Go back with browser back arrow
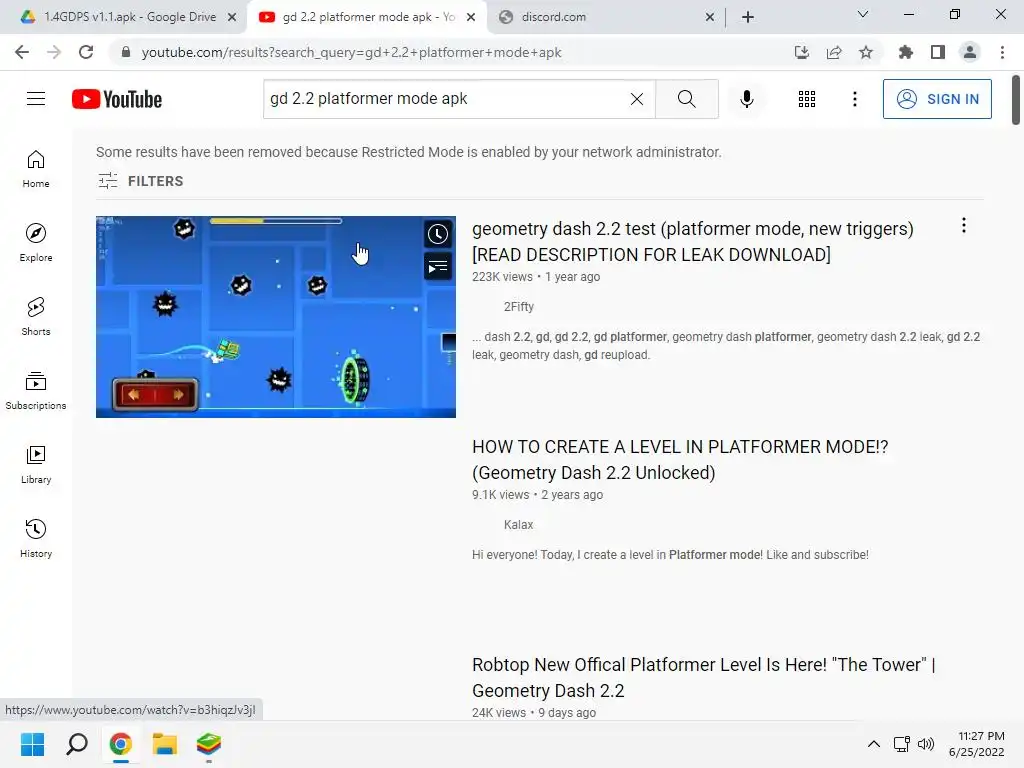 22,52
